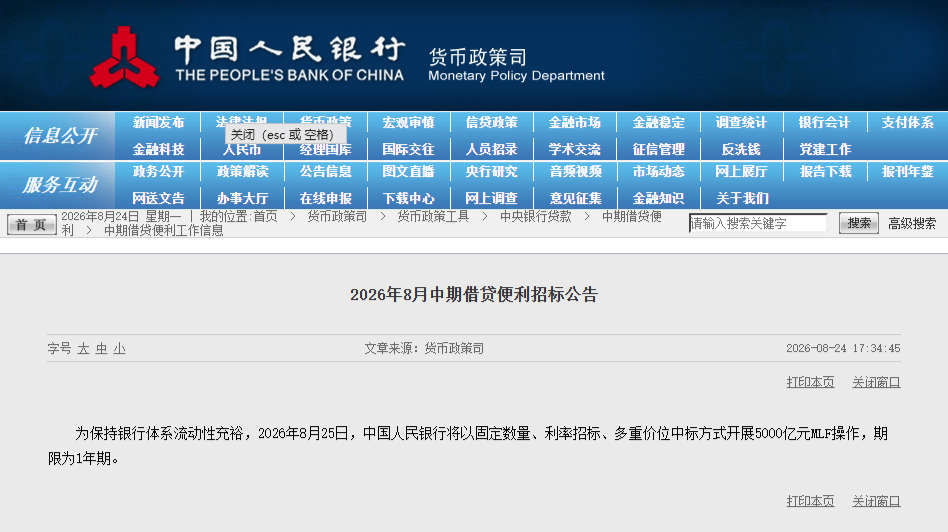948x532 pixels.
Task: Go to the 报告下载 section
Action: tap(825, 172)
